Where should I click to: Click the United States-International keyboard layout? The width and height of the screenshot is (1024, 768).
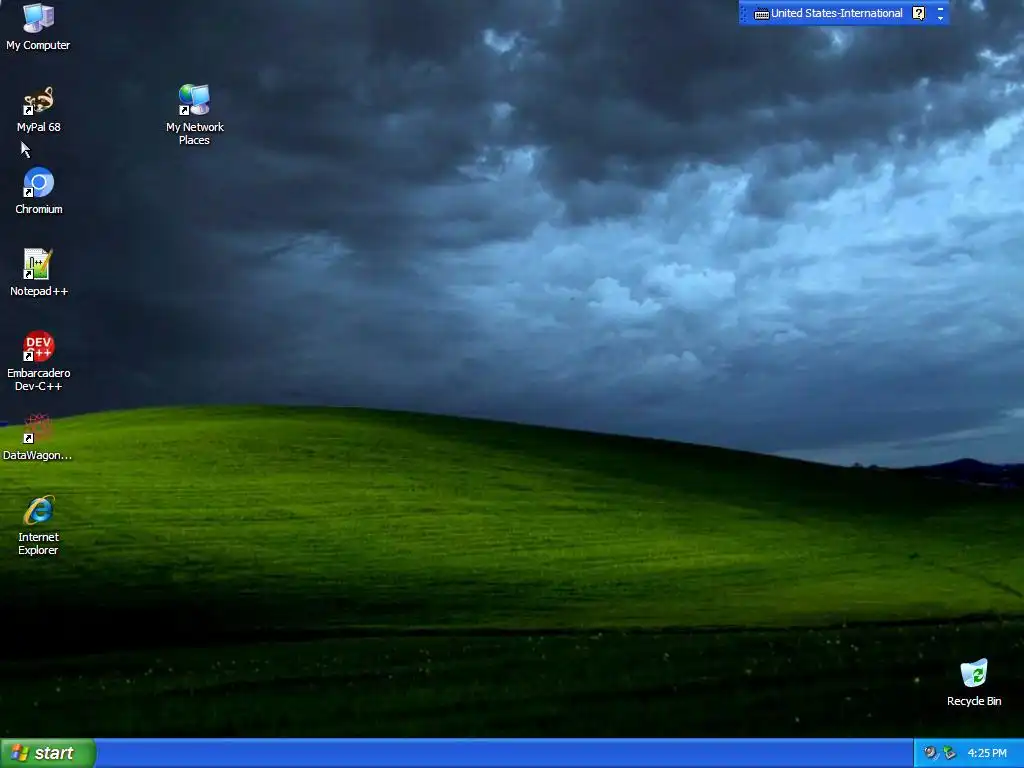828,13
